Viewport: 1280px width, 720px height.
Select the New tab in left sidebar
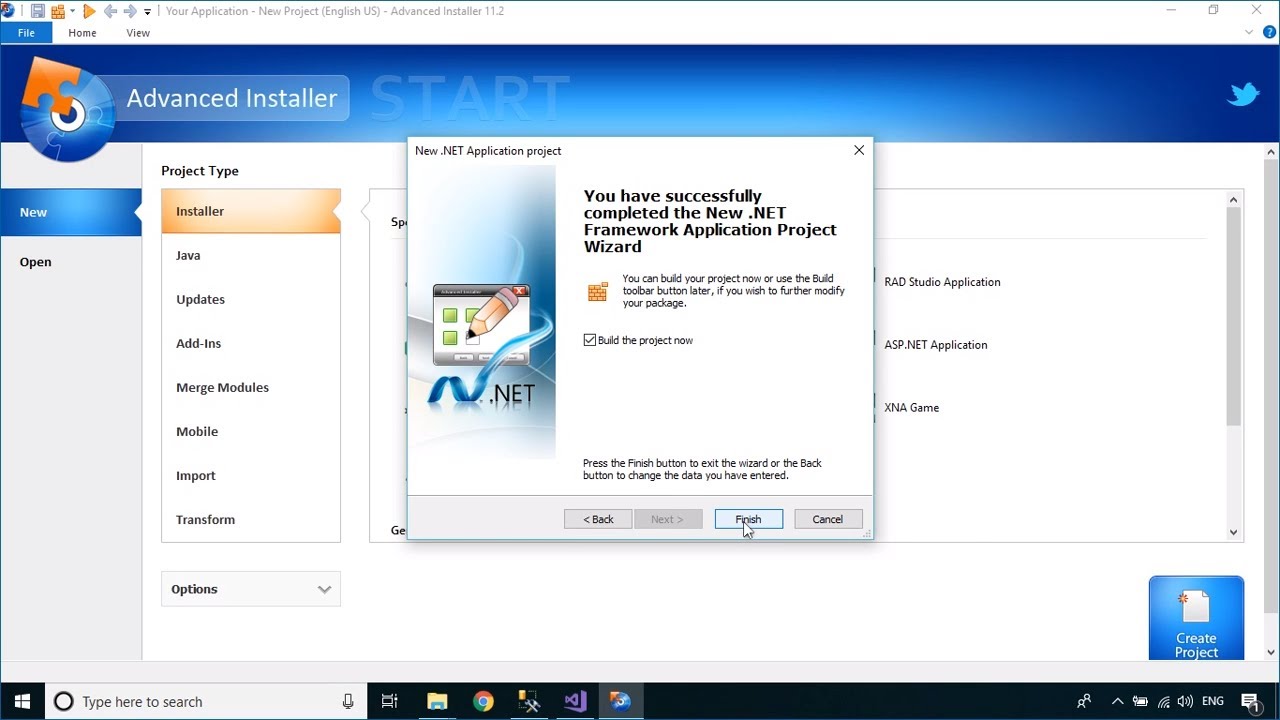coord(71,212)
